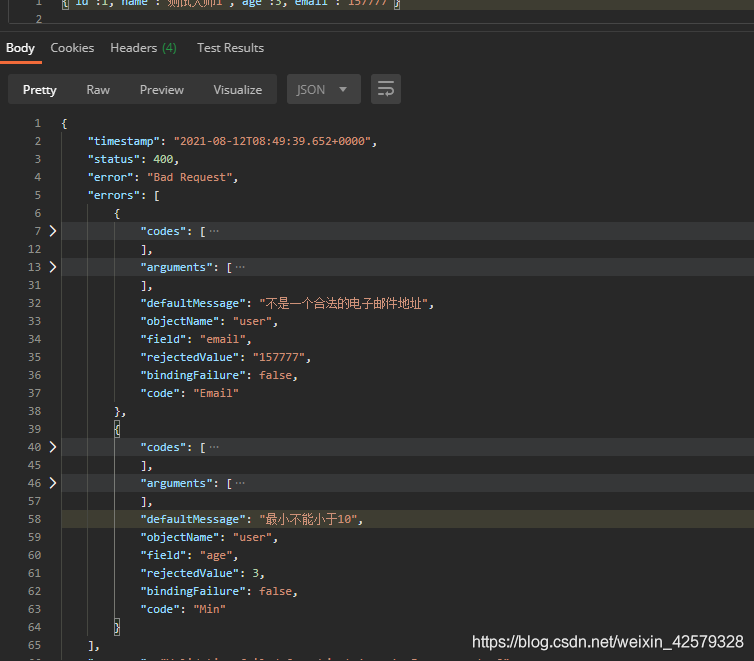Select the Preview view
Screen dimensions: 754x661
162,90
